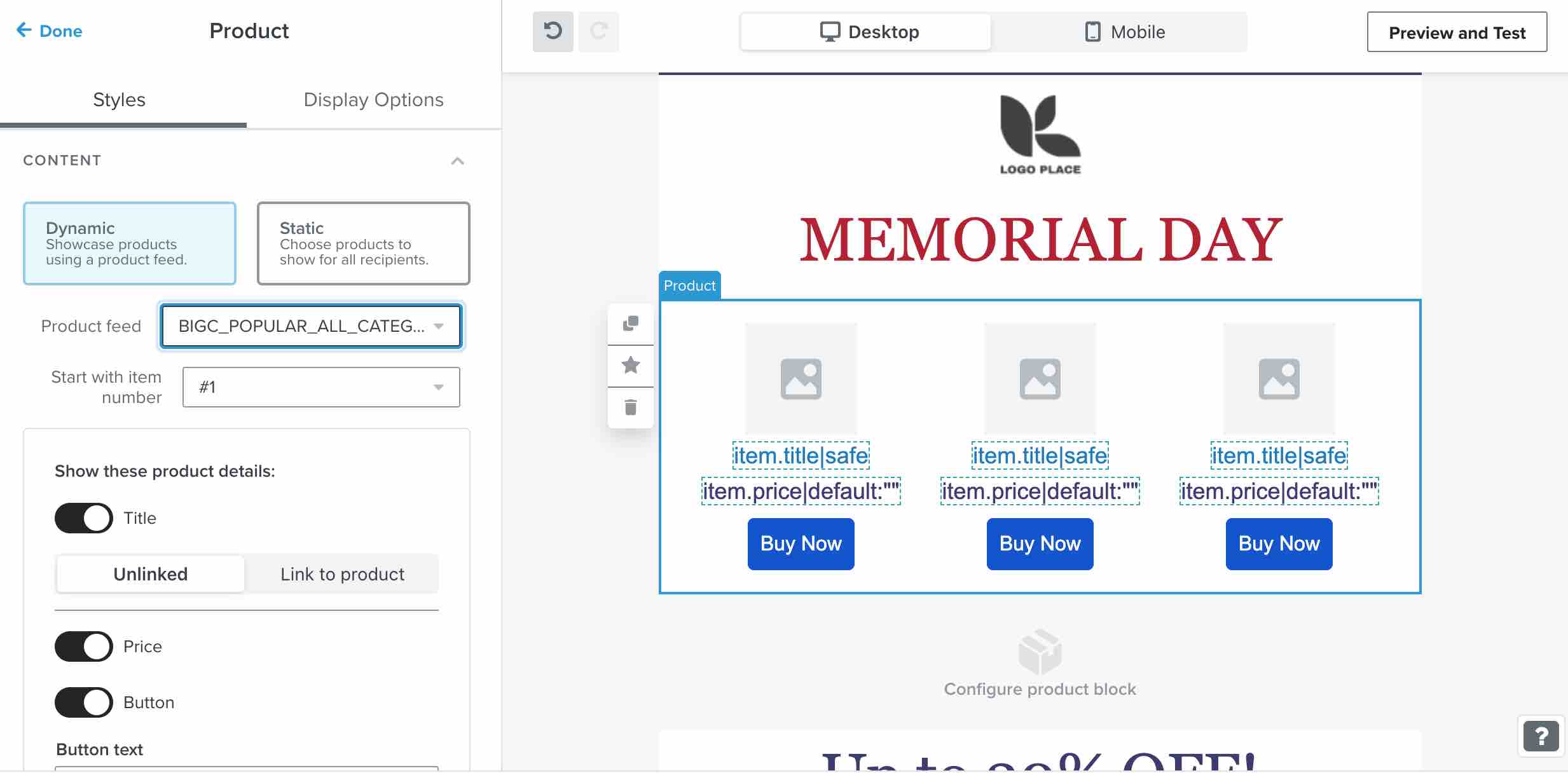Click the favorite/star icon on product block
Screen dimensions: 1568x773
(x=631, y=365)
